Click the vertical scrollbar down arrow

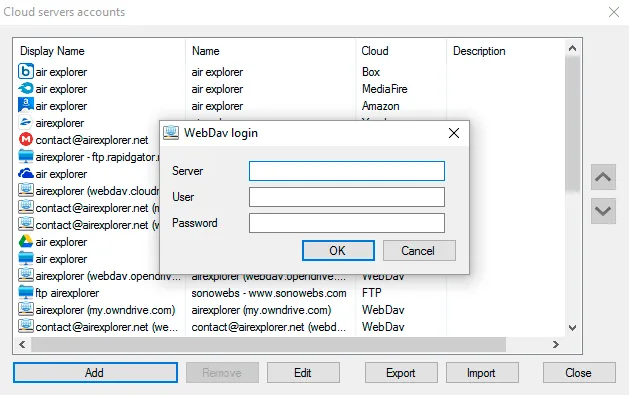tap(572, 328)
